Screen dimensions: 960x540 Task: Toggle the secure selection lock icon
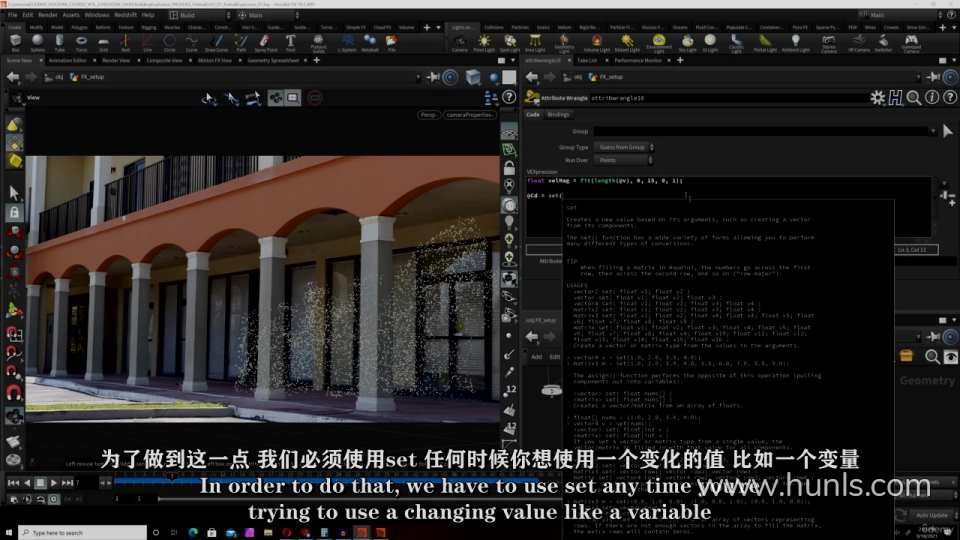click(13, 212)
